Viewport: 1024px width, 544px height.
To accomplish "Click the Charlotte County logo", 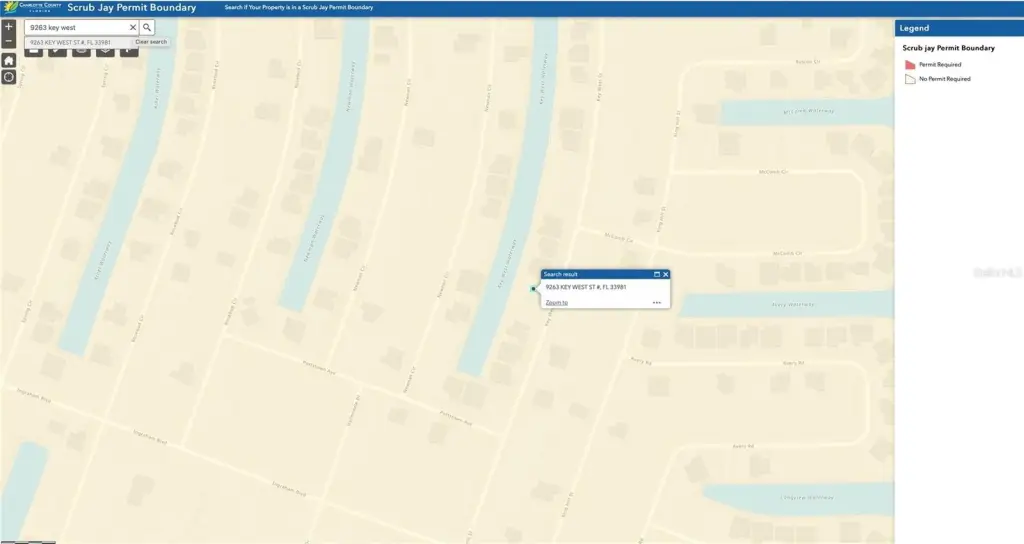I will [30, 8].
